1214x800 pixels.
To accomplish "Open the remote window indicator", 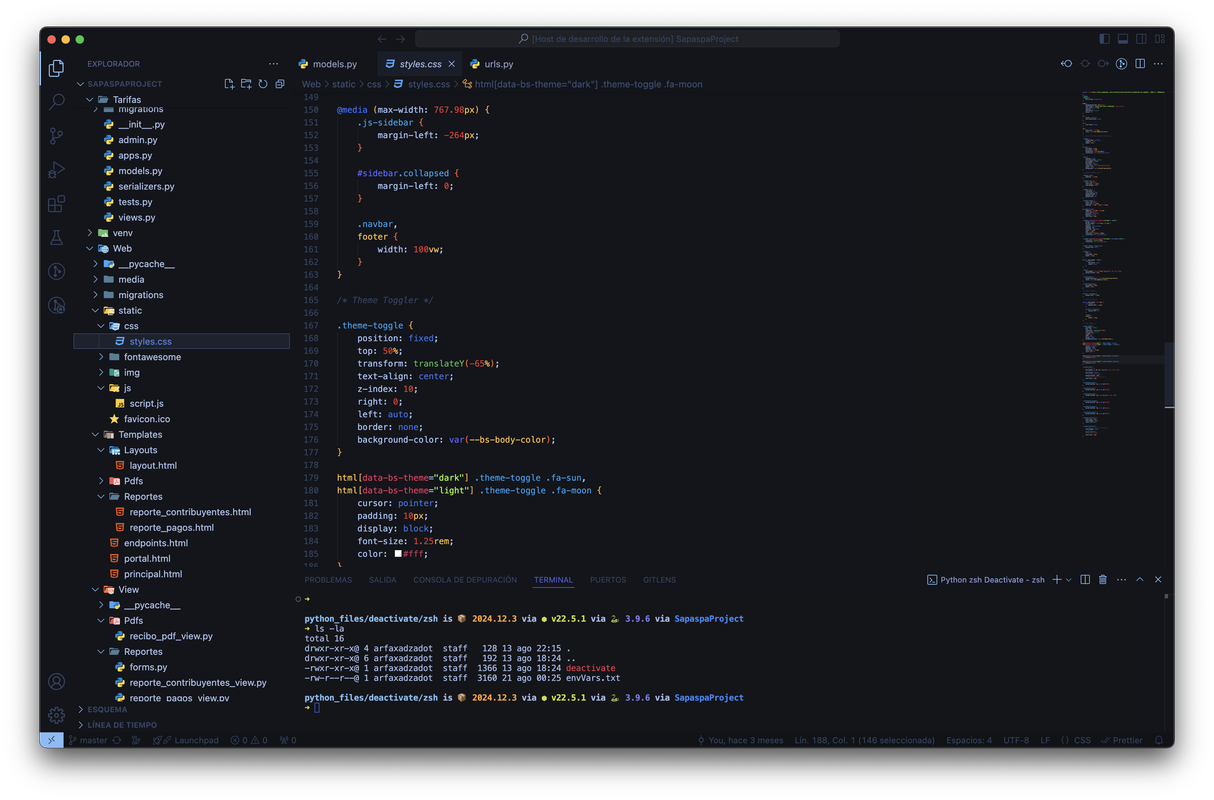I will tap(51, 741).
